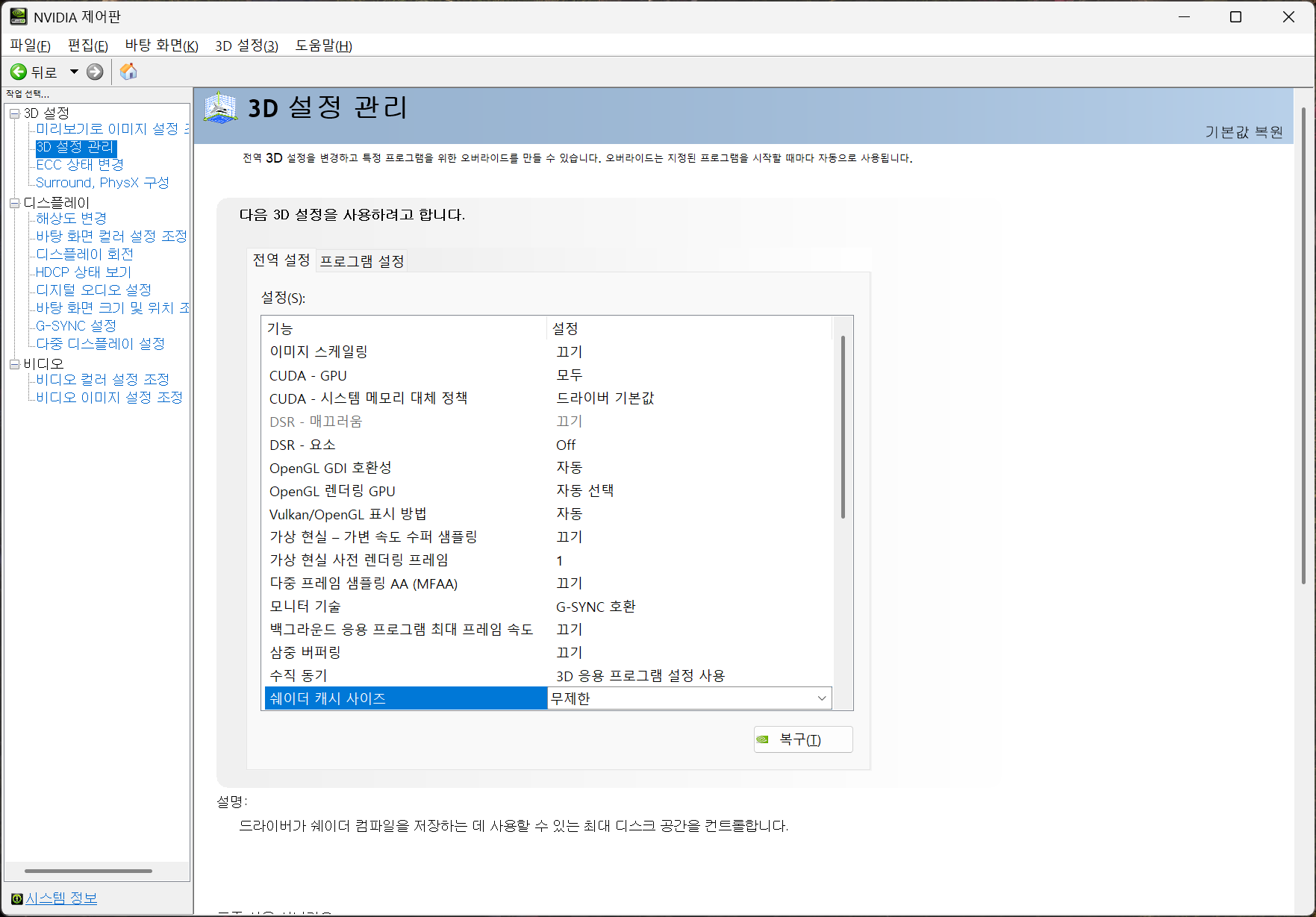Image resolution: width=1316 pixels, height=917 pixels.
Task: Click the task tree horizontal scrollbar
Action: [x=88, y=871]
